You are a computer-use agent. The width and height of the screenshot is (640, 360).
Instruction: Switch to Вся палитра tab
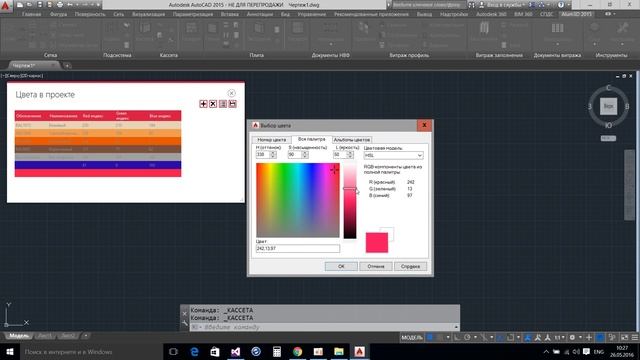311,139
